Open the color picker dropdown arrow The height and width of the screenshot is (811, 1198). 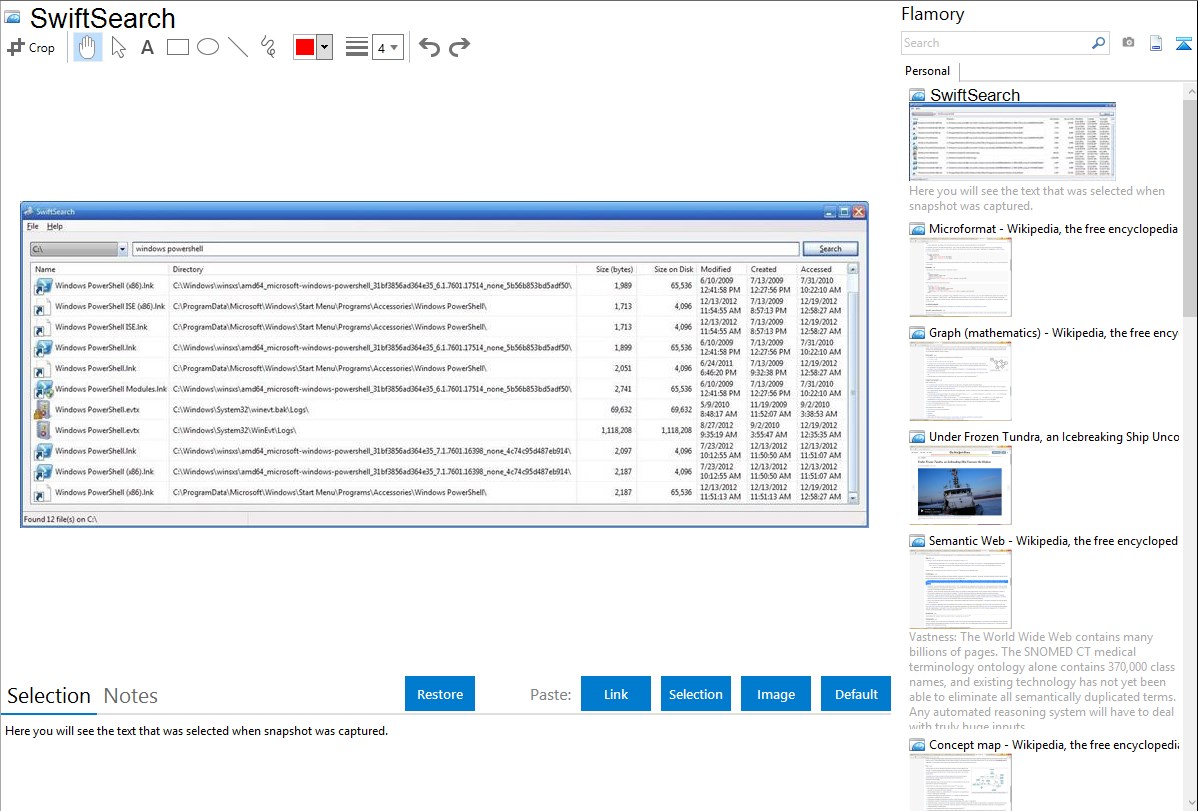coord(324,48)
